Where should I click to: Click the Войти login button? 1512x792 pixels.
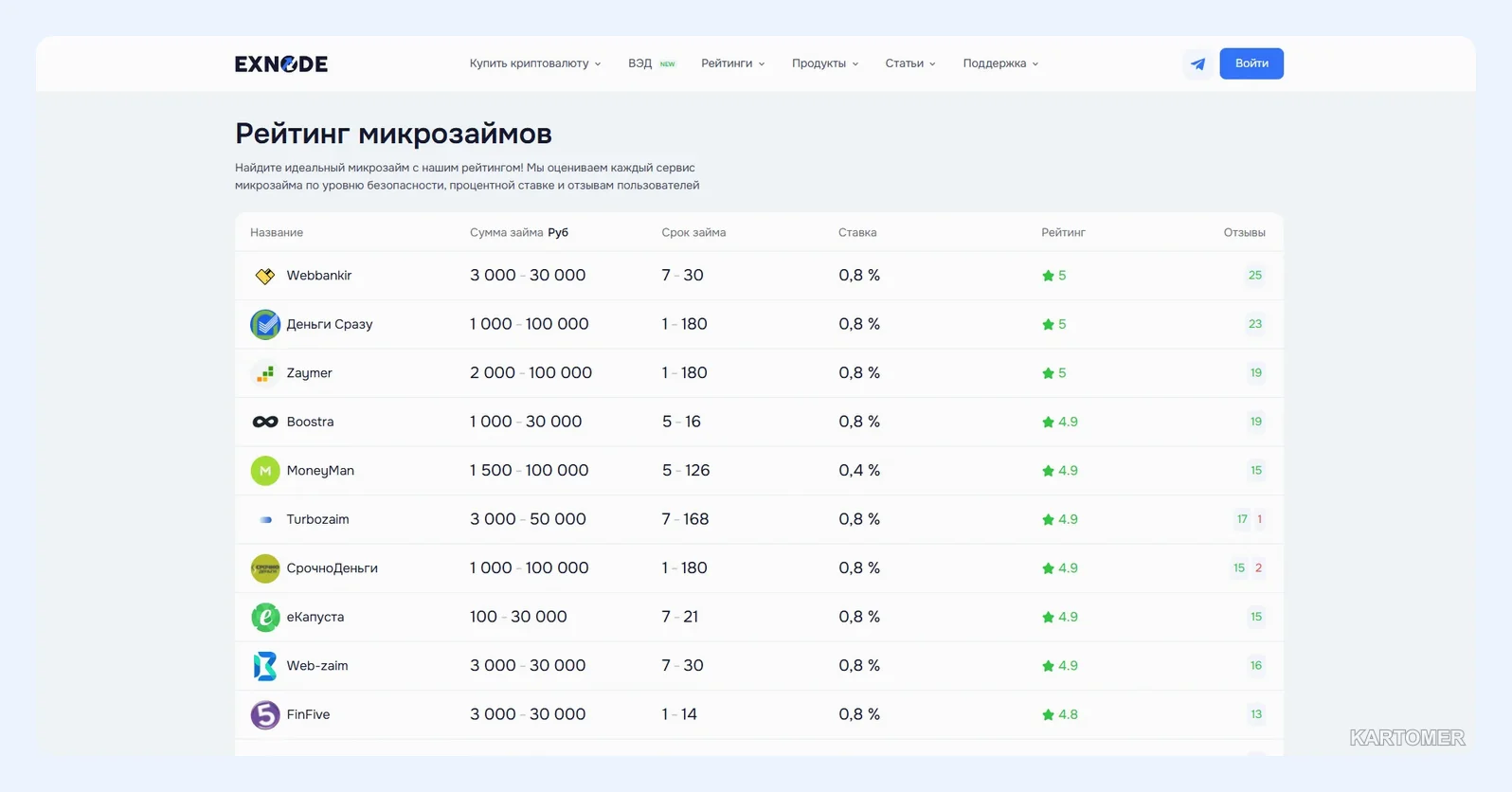(x=1251, y=63)
